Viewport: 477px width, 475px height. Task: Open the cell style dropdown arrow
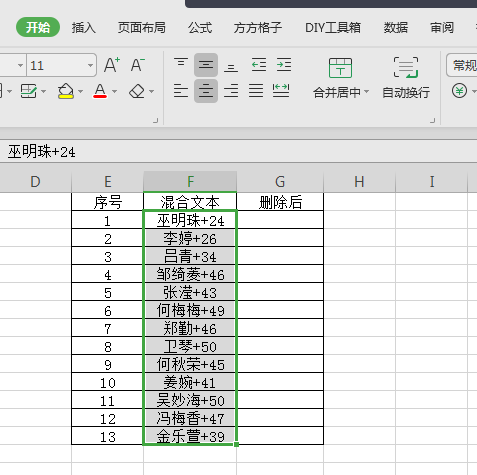(43, 91)
